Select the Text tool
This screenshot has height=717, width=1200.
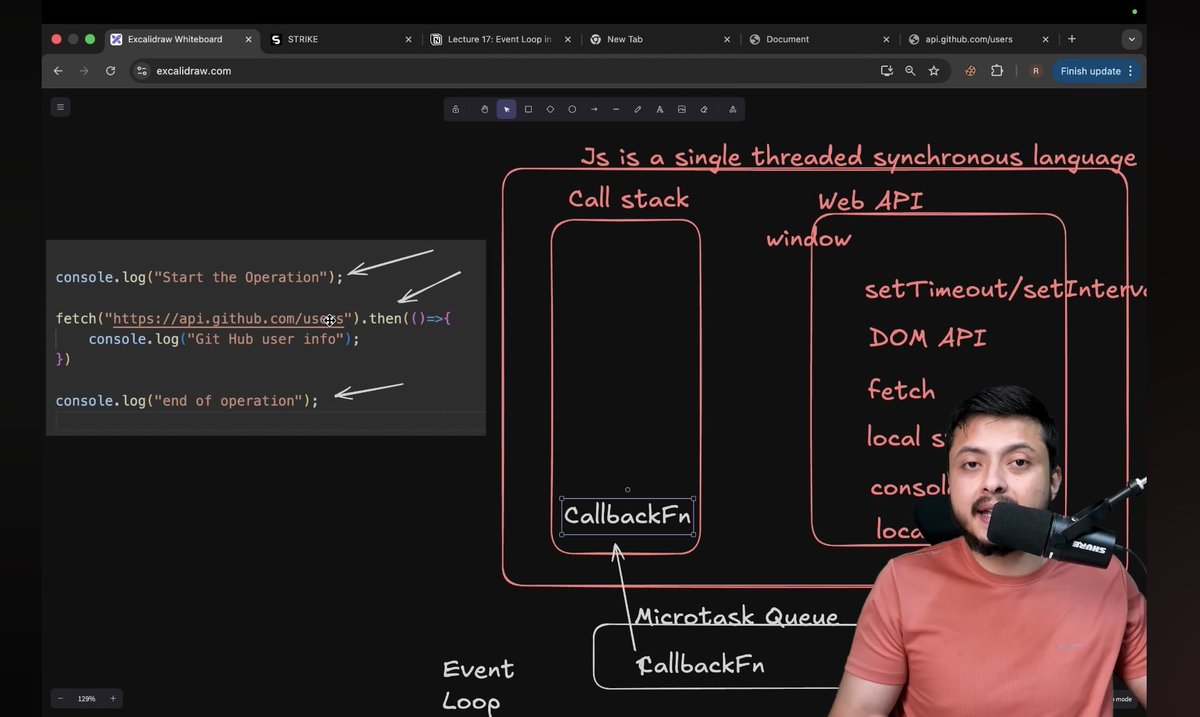pyautogui.click(x=660, y=109)
